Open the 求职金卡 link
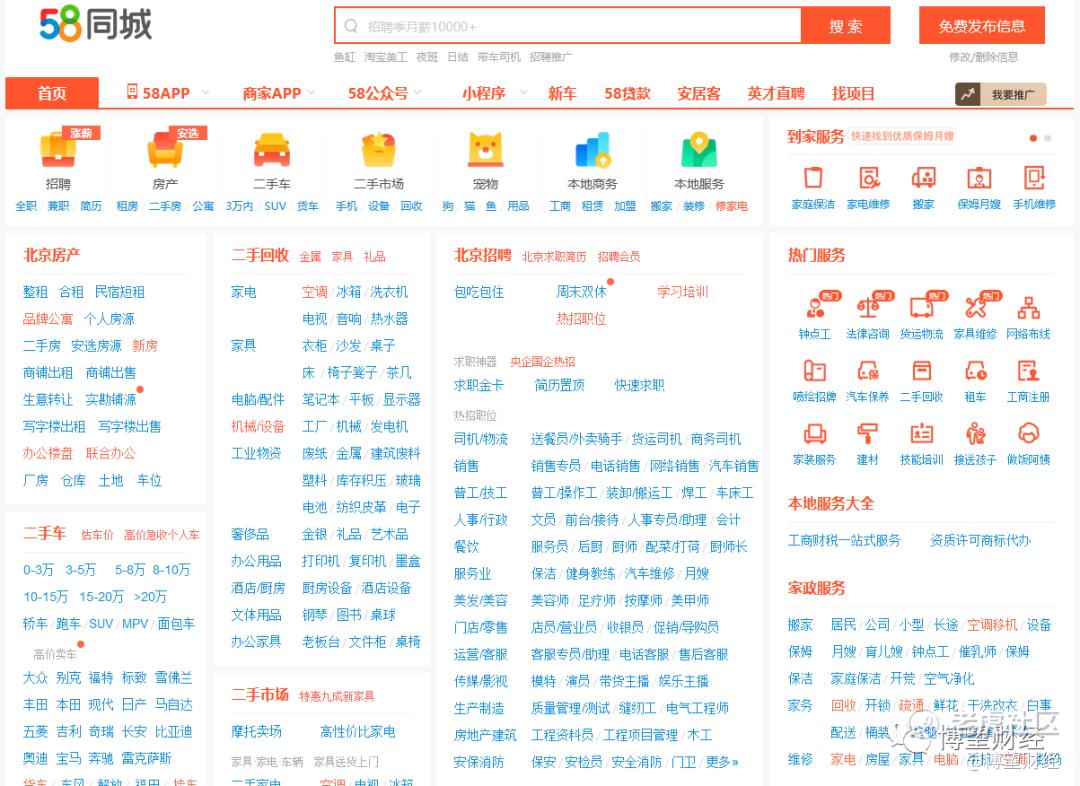Viewport: 1080px width, 786px height. click(479, 385)
